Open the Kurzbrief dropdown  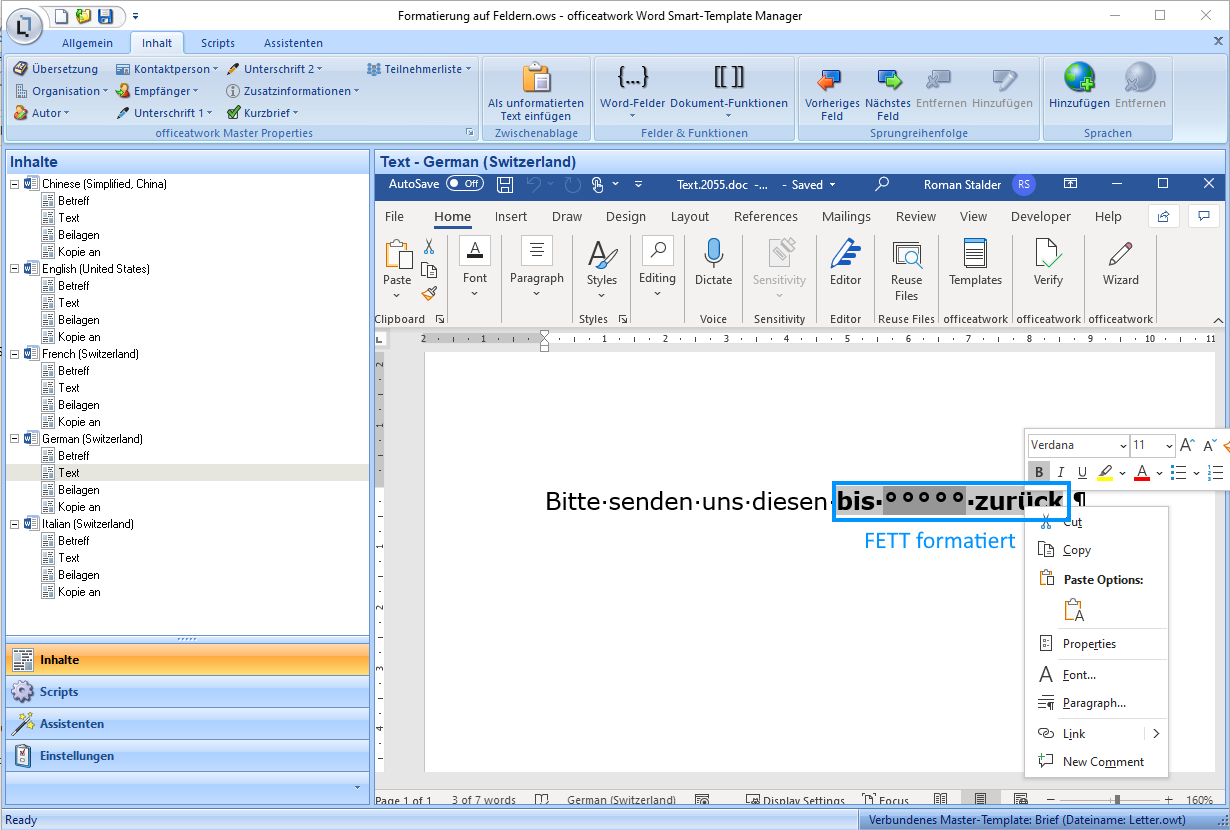262,113
